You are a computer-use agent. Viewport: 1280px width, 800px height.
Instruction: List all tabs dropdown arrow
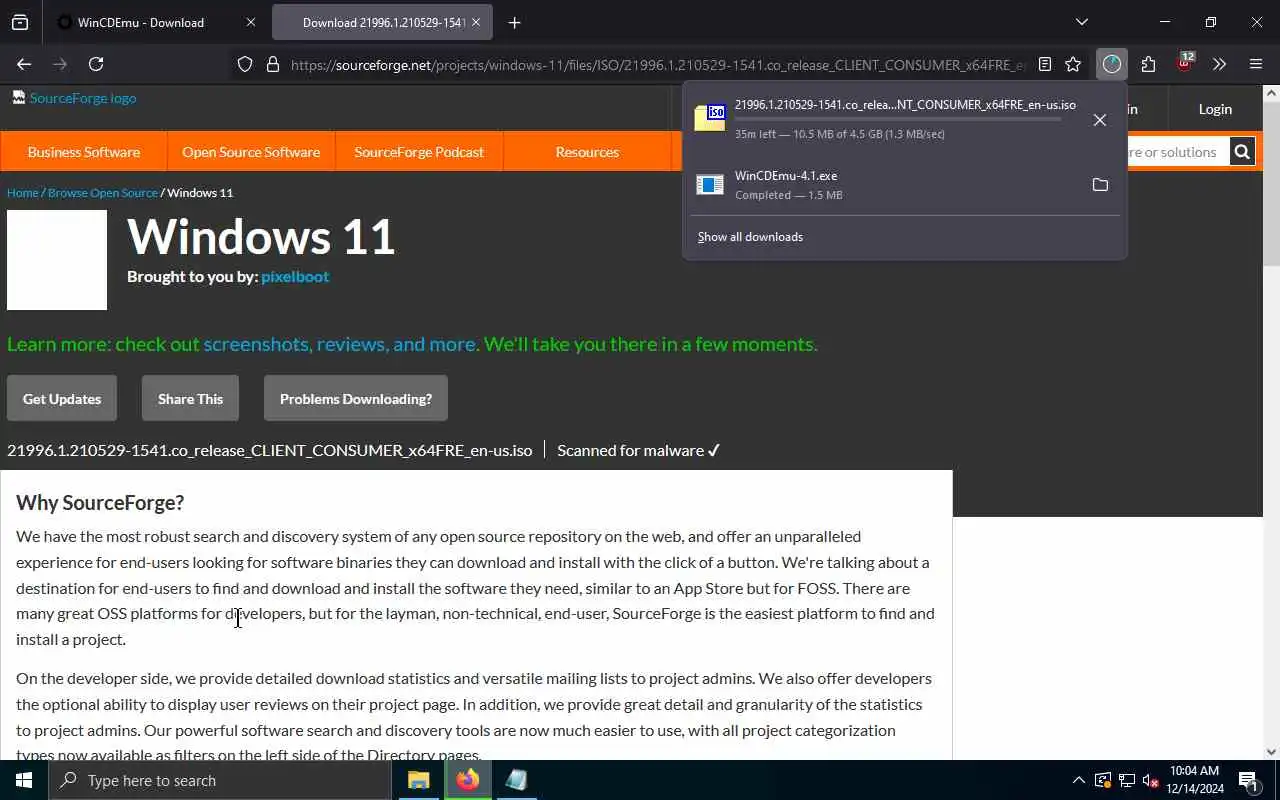(x=1081, y=22)
